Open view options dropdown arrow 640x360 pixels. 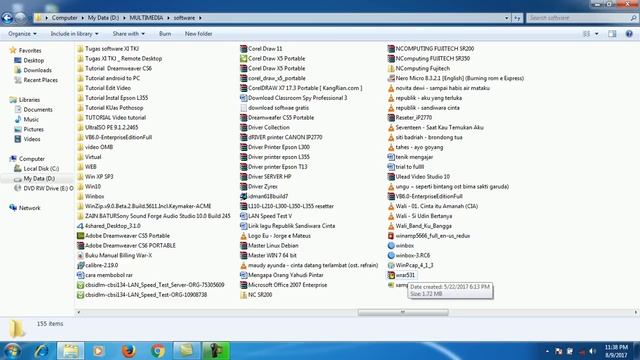[x=597, y=34]
